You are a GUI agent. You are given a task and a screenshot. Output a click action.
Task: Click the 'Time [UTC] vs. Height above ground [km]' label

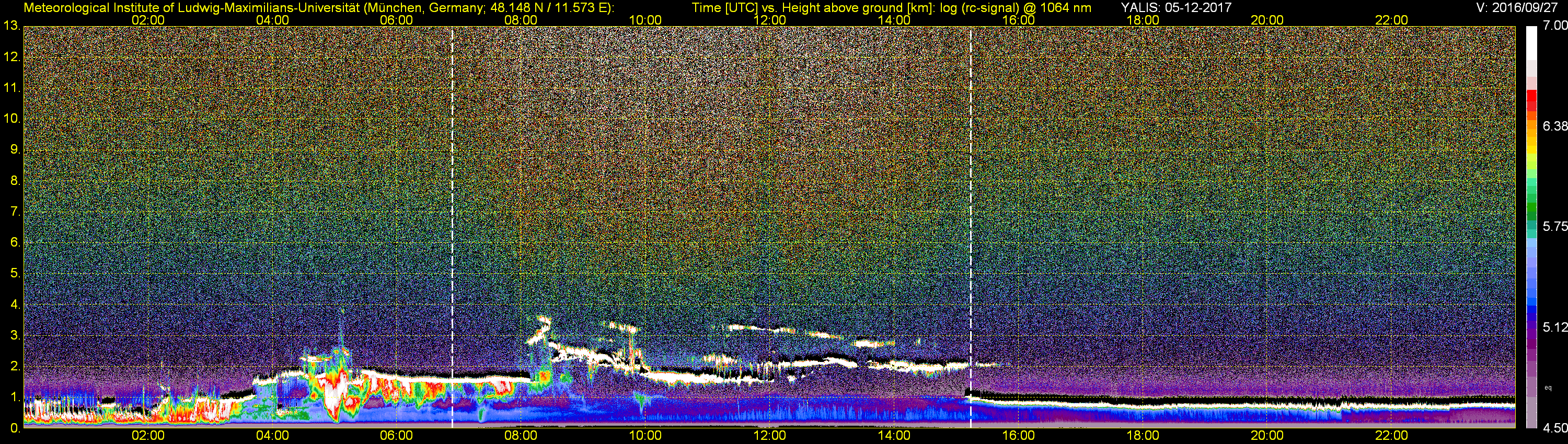[x=813, y=8]
